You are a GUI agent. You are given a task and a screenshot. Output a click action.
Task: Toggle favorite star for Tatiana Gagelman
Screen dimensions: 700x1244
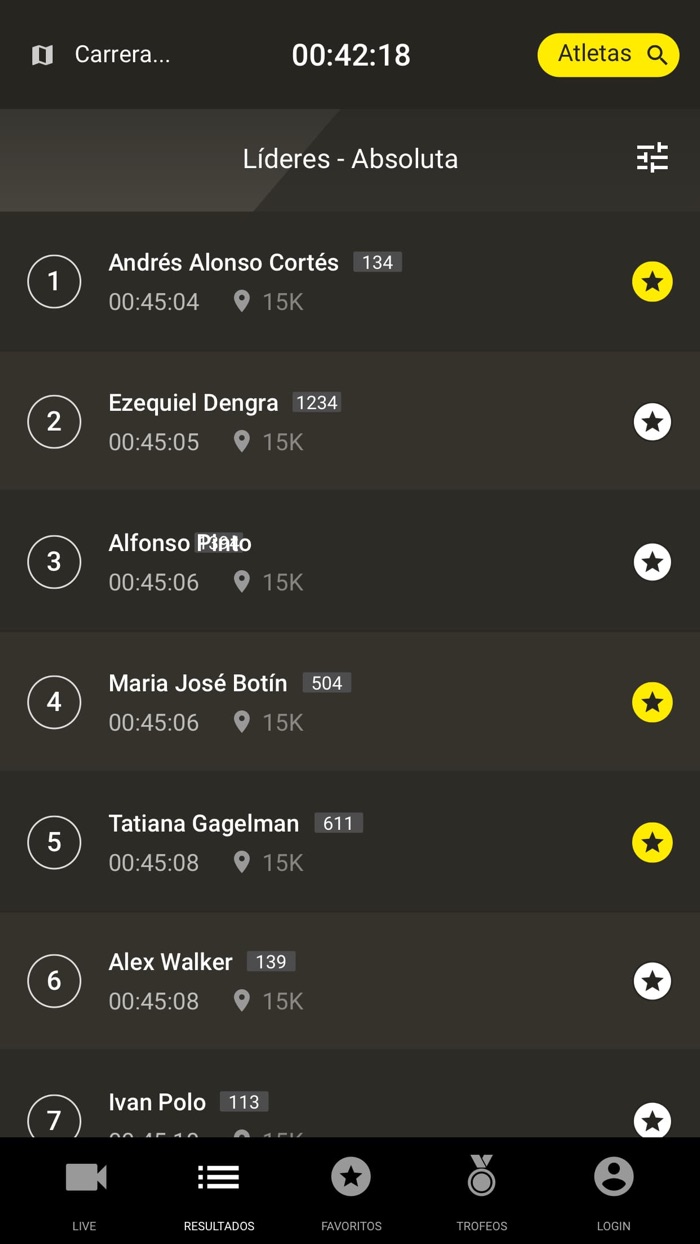coord(652,842)
